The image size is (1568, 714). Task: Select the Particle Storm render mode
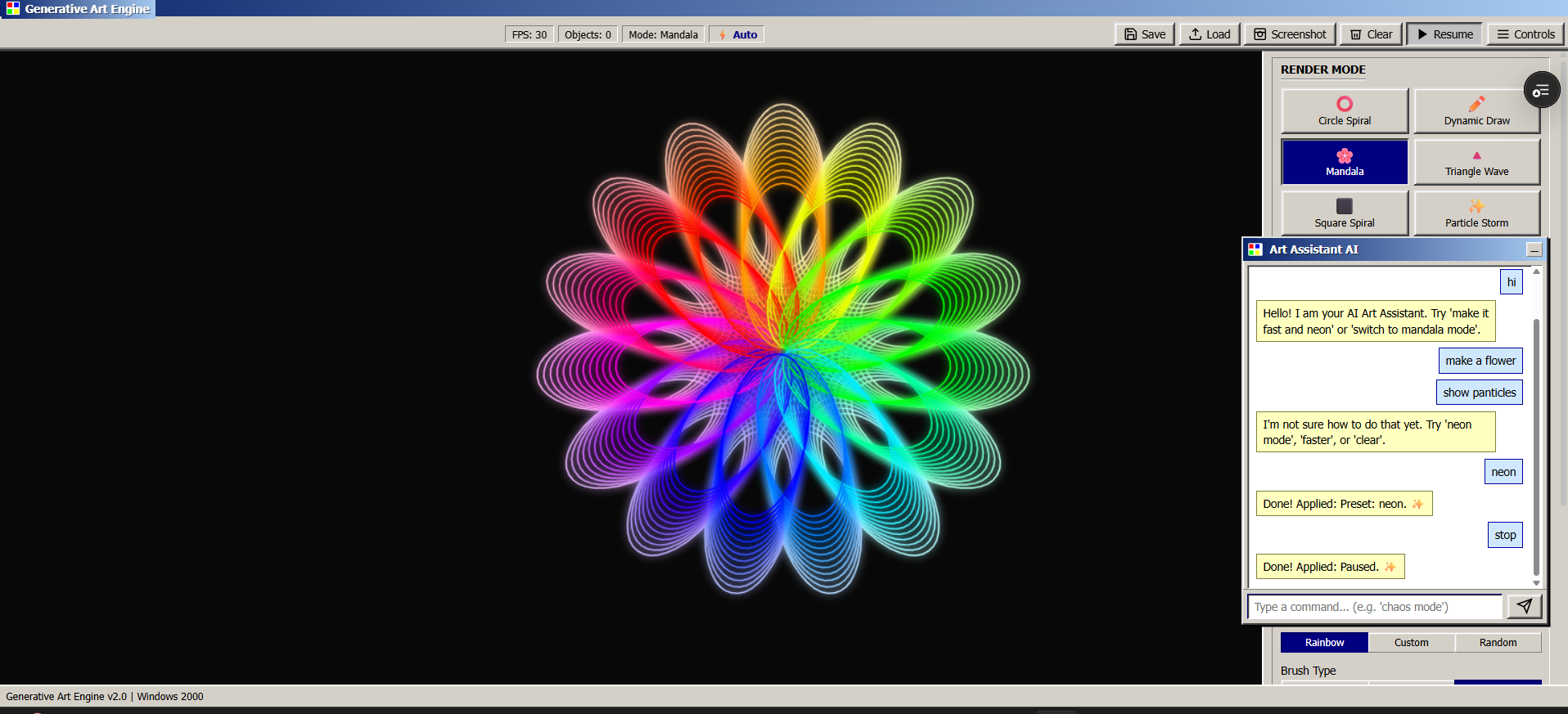tap(1476, 213)
